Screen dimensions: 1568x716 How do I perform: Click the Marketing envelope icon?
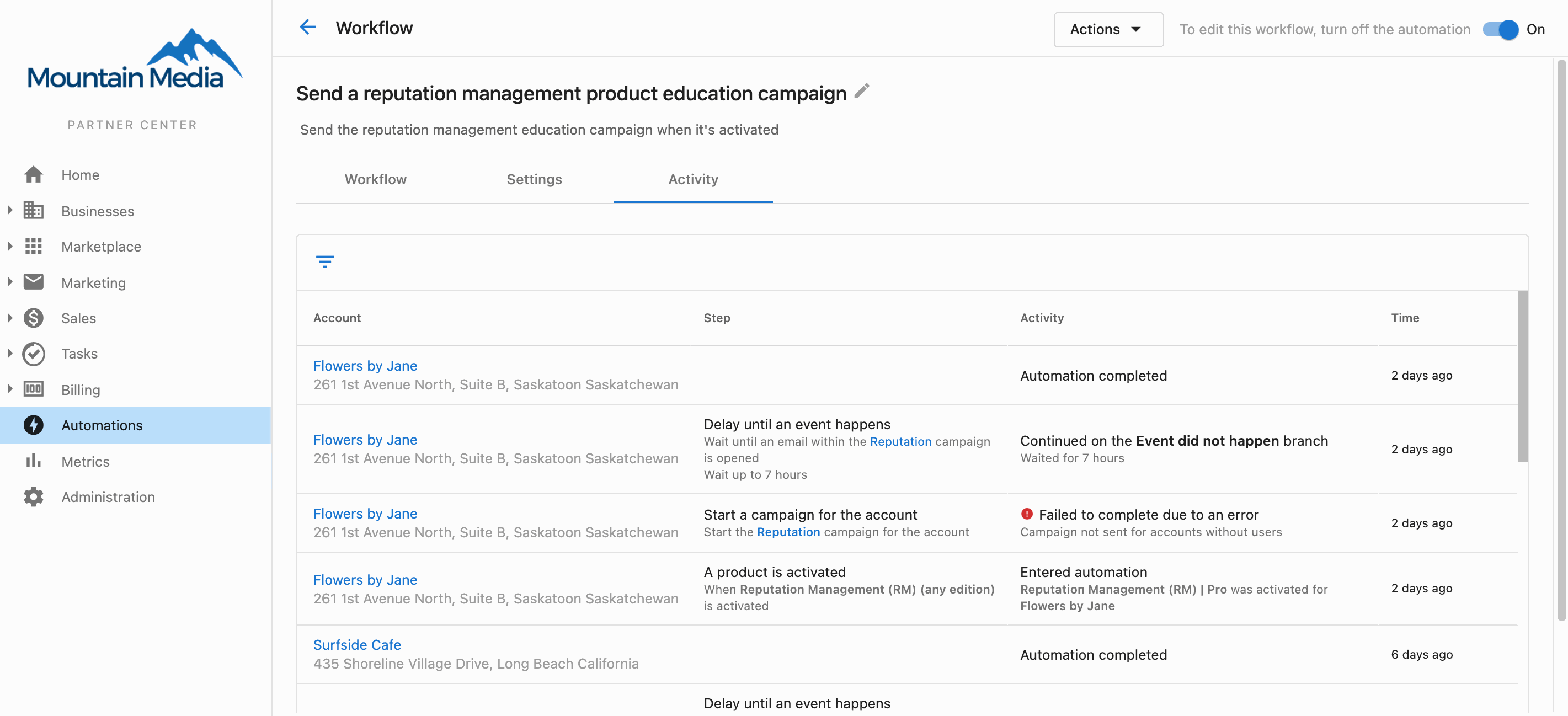coord(34,282)
